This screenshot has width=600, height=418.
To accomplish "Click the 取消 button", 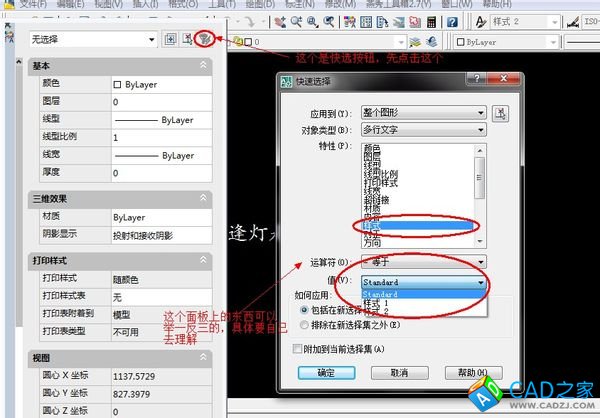I will tap(398, 372).
